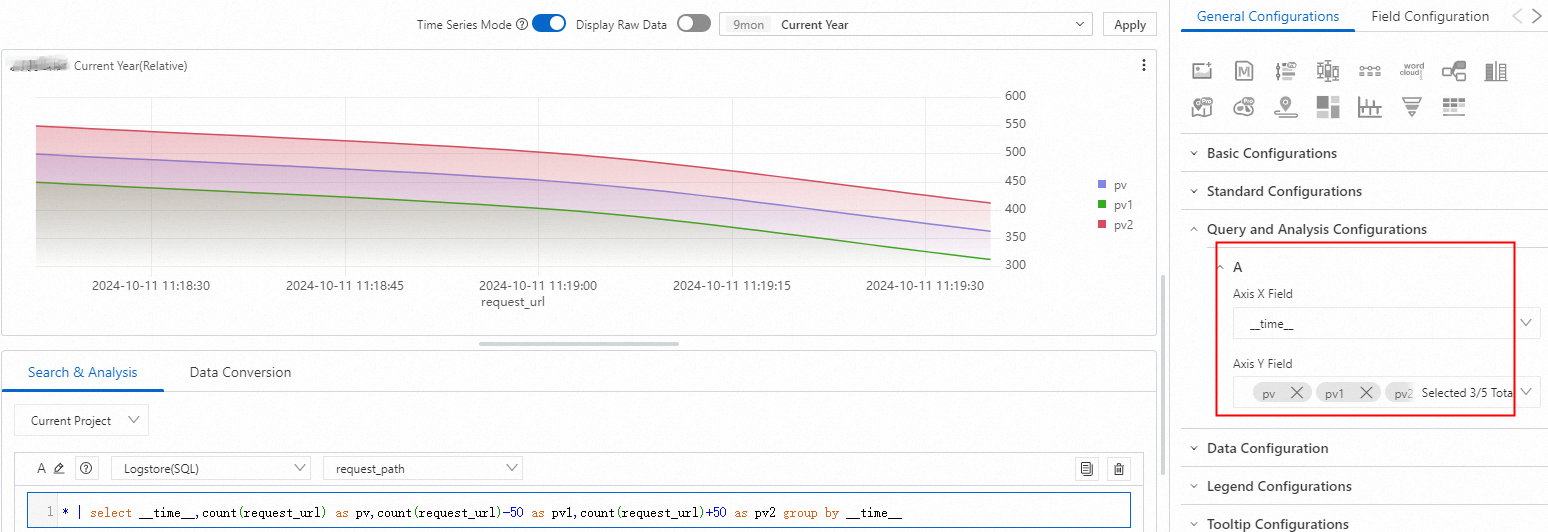Turn off Time Series Mode switch
1548x532 pixels.
[x=549, y=24]
